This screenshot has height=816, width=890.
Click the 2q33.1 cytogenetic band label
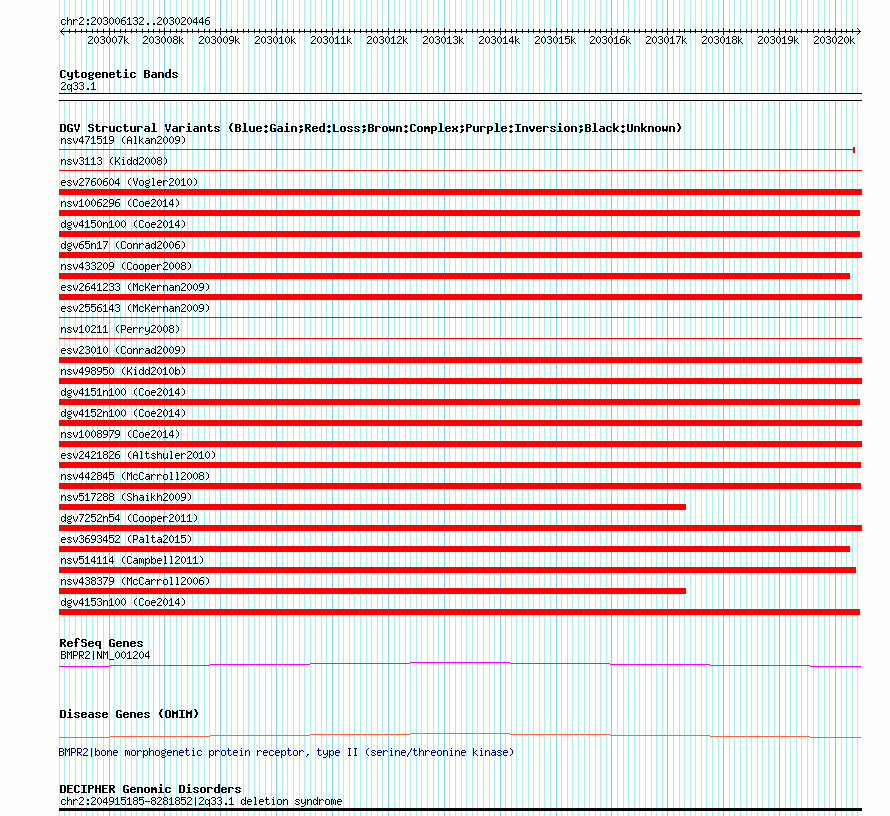tap(78, 87)
